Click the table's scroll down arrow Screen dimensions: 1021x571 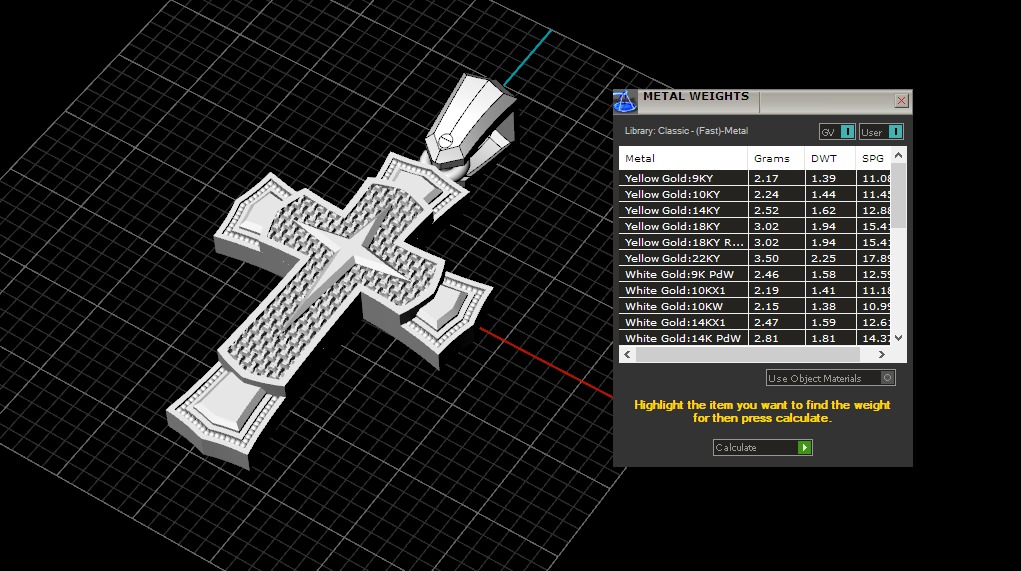(x=899, y=337)
